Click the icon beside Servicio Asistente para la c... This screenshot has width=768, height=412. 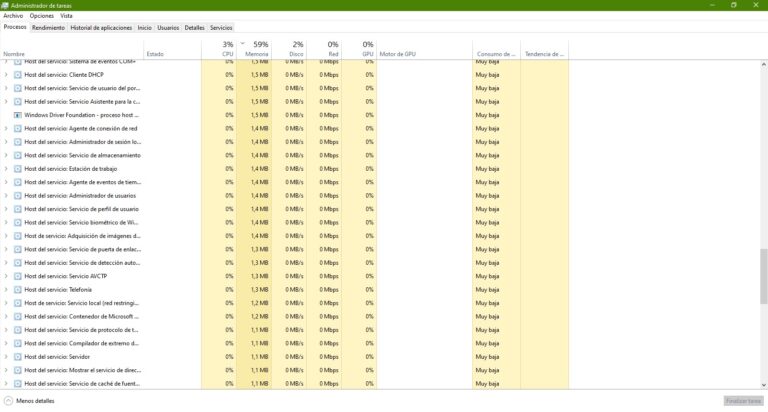pyautogui.click(x=18, y=102)
